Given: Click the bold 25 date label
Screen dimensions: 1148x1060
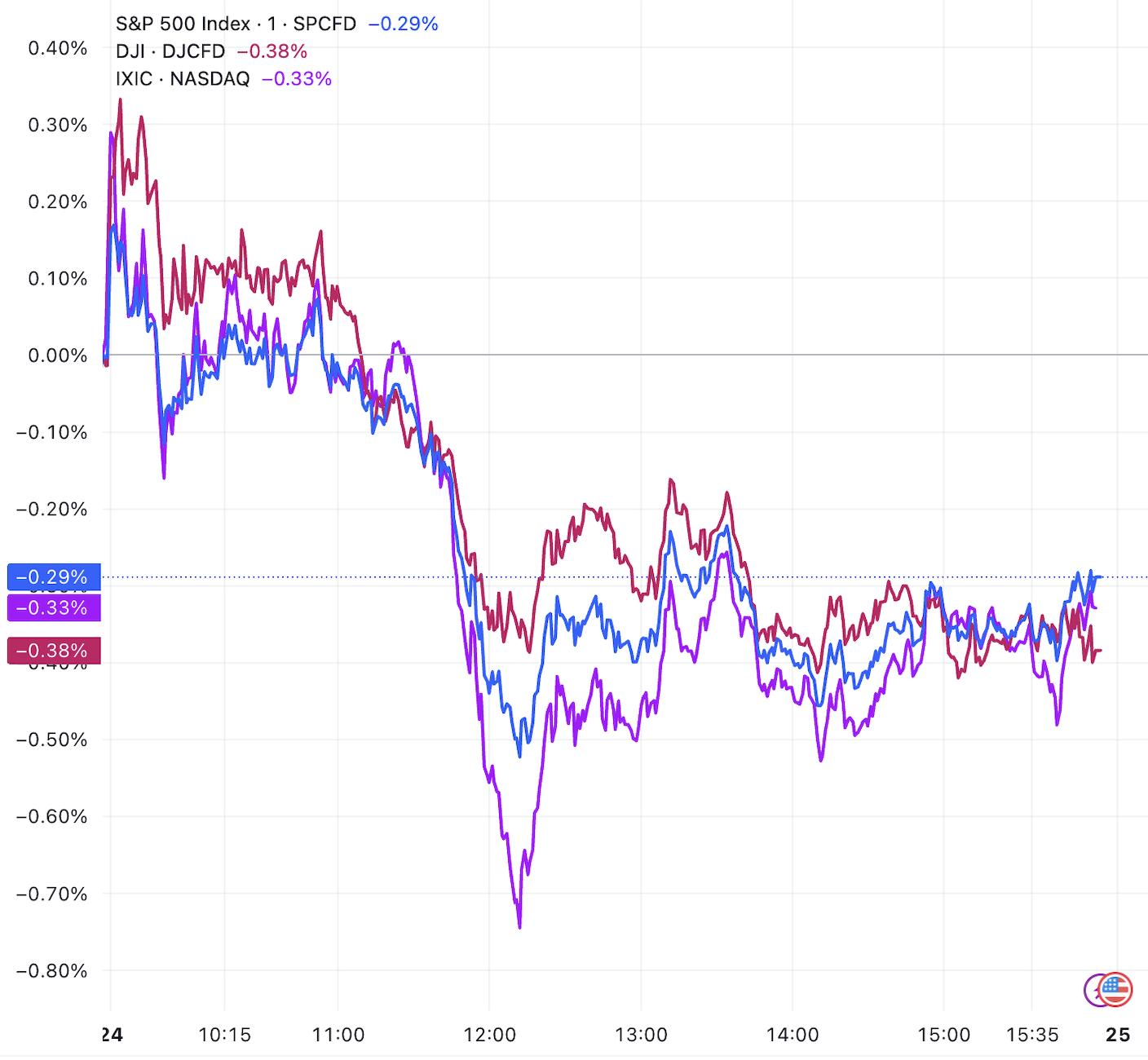Looking at the screenshot, I should coord(1118,1035).
